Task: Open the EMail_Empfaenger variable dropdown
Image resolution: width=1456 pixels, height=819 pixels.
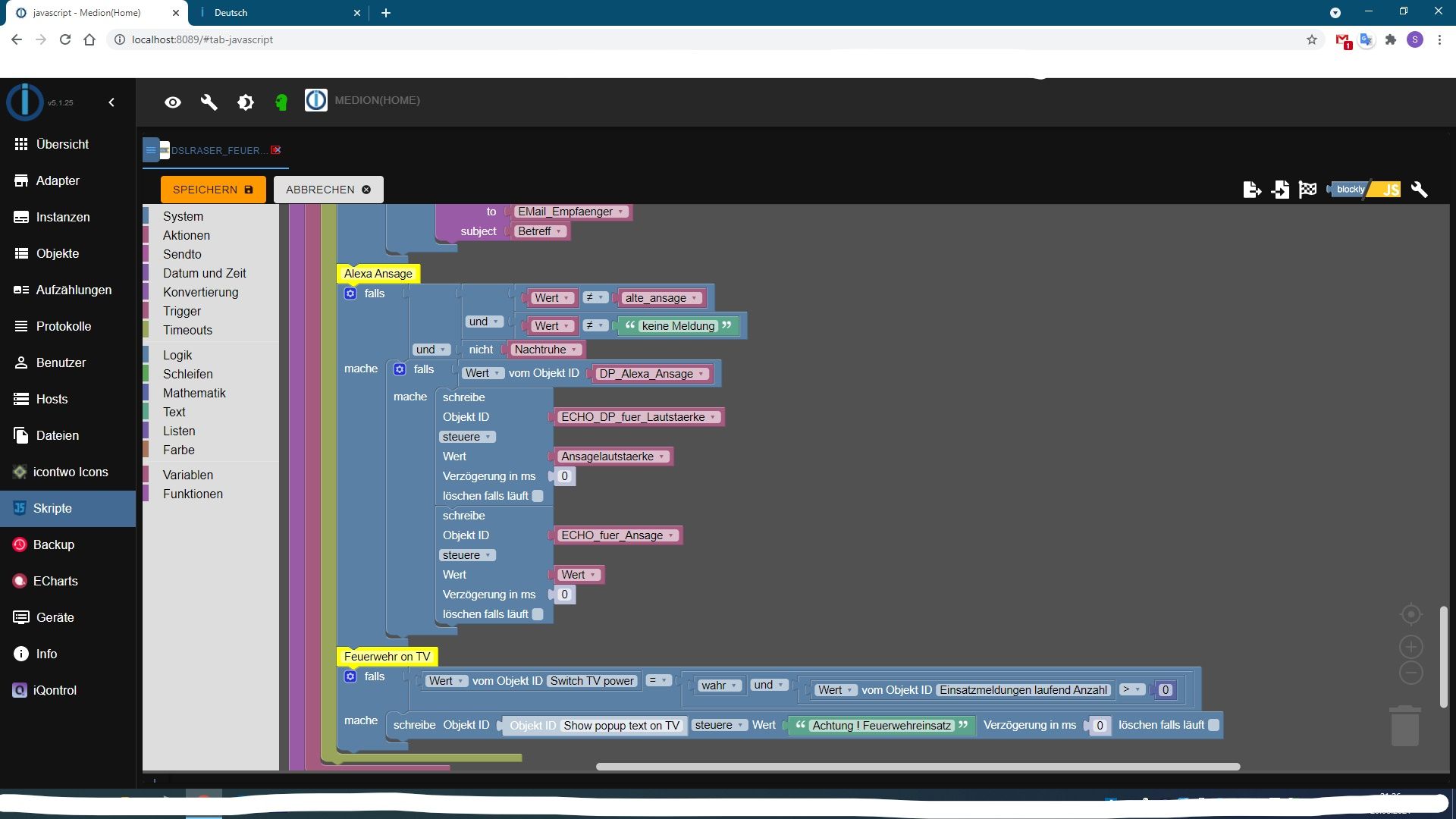Action: (621, 212)
